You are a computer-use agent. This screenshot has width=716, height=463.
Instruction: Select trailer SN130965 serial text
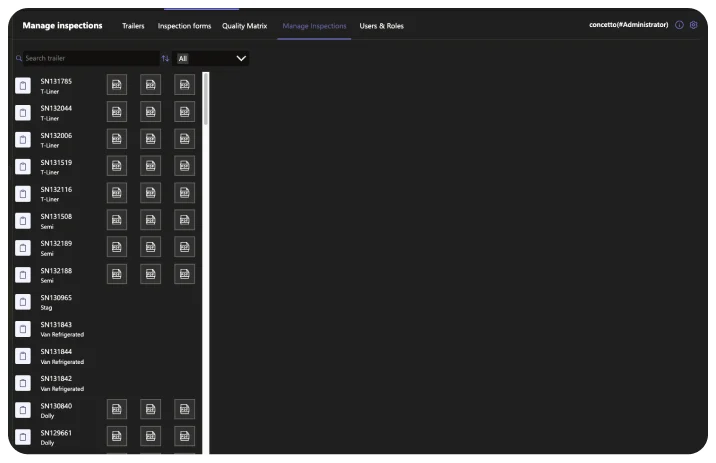tap(56, 298)
